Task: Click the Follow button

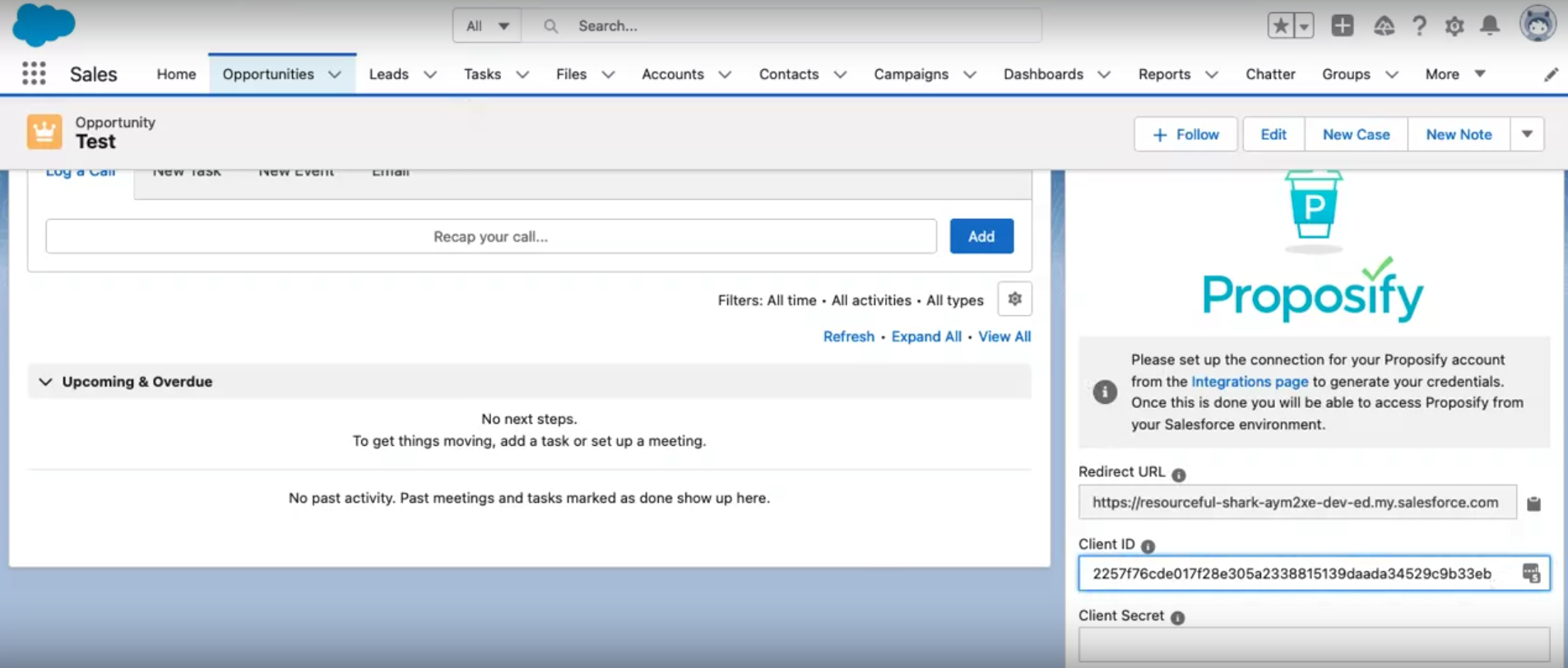Action: pyautogui.click(x=1185, y=134)
